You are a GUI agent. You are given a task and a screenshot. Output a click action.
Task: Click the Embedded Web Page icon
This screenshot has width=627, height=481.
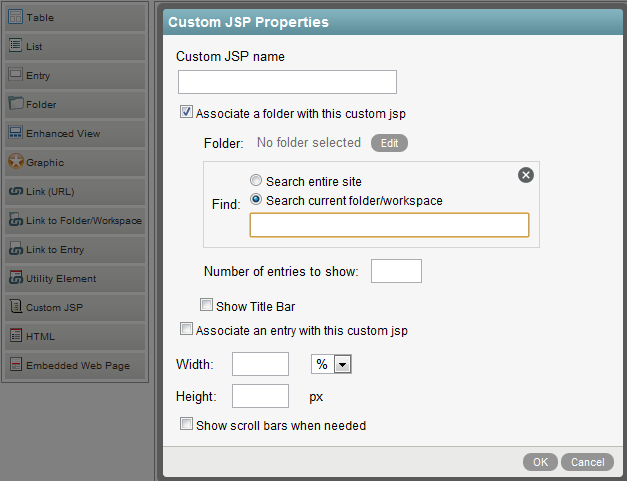click(15, 365)
